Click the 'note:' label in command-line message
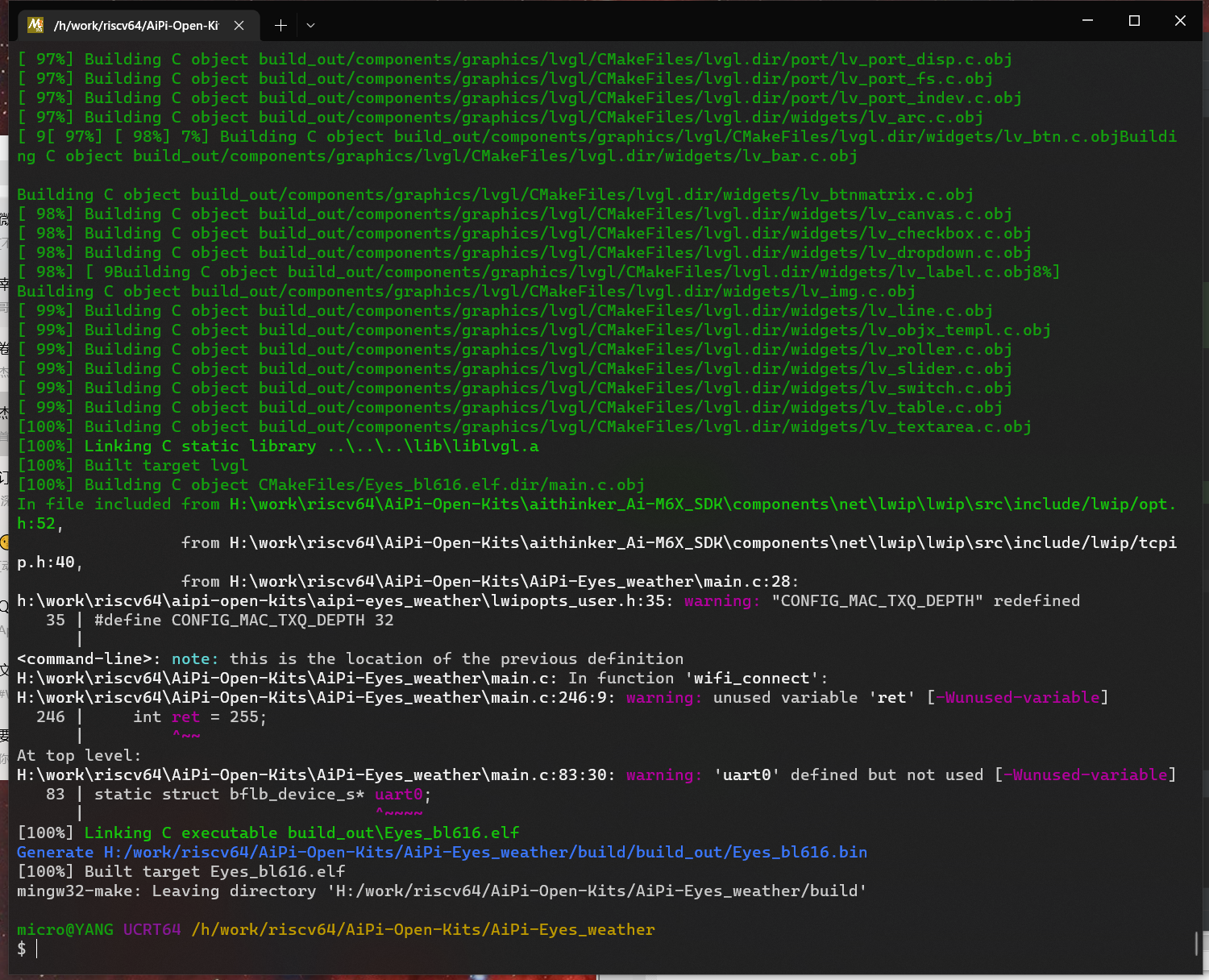This screenshot has width=1209, height=980. click(195, 658)
